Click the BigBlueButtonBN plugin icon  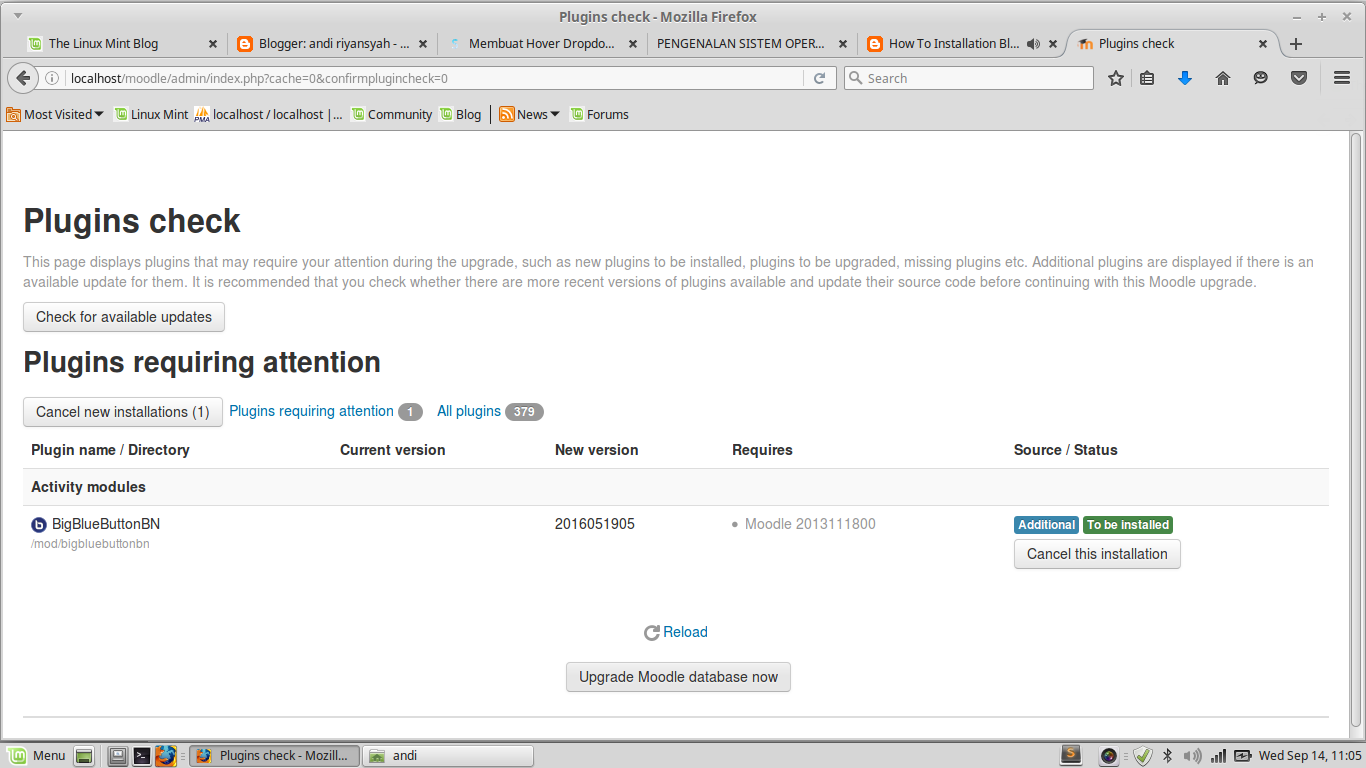(39, 525)
